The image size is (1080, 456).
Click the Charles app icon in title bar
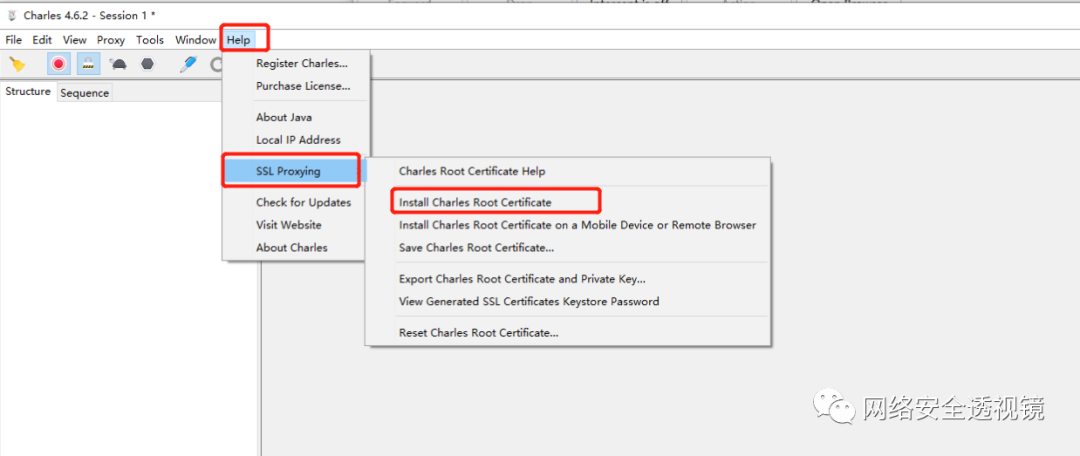coord(12,15)
